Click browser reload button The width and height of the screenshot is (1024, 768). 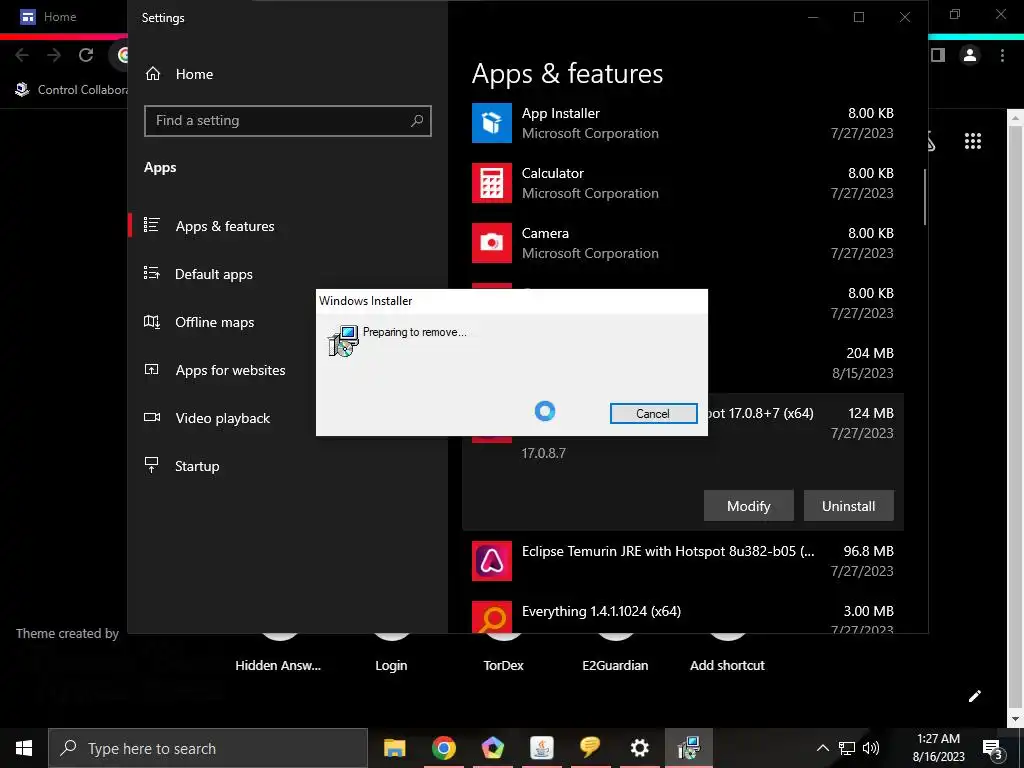86,55
